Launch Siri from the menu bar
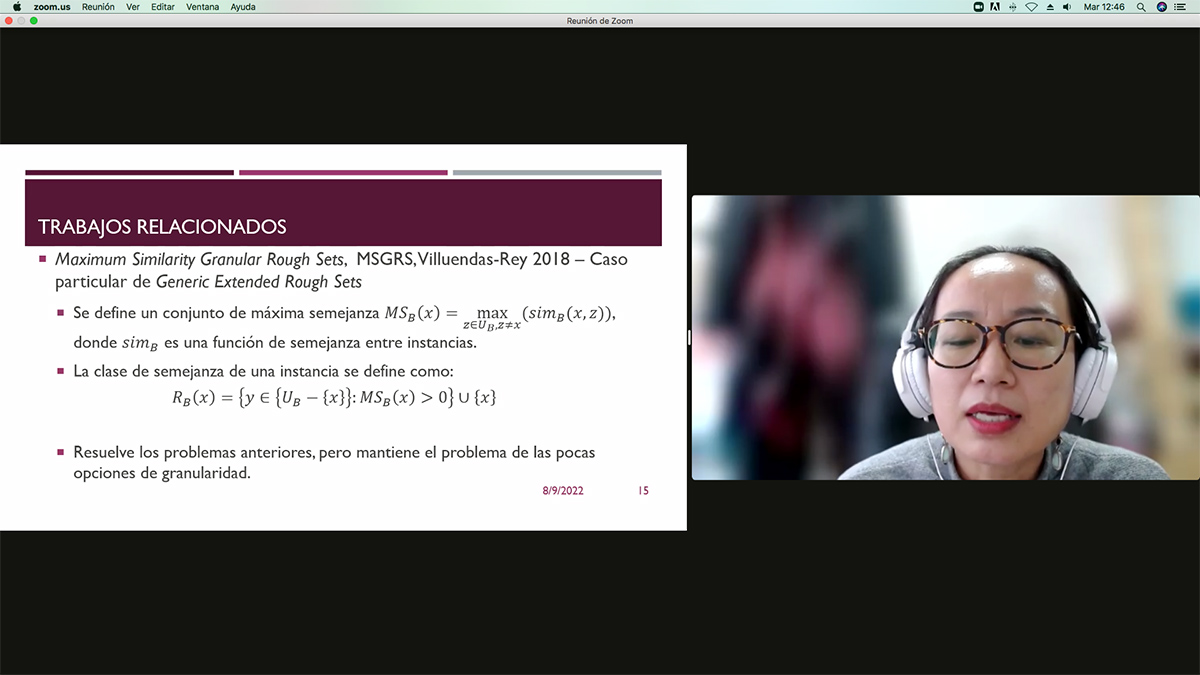Image resolution: width=1200 pixels, height=675 pixels. (1161, 6)
